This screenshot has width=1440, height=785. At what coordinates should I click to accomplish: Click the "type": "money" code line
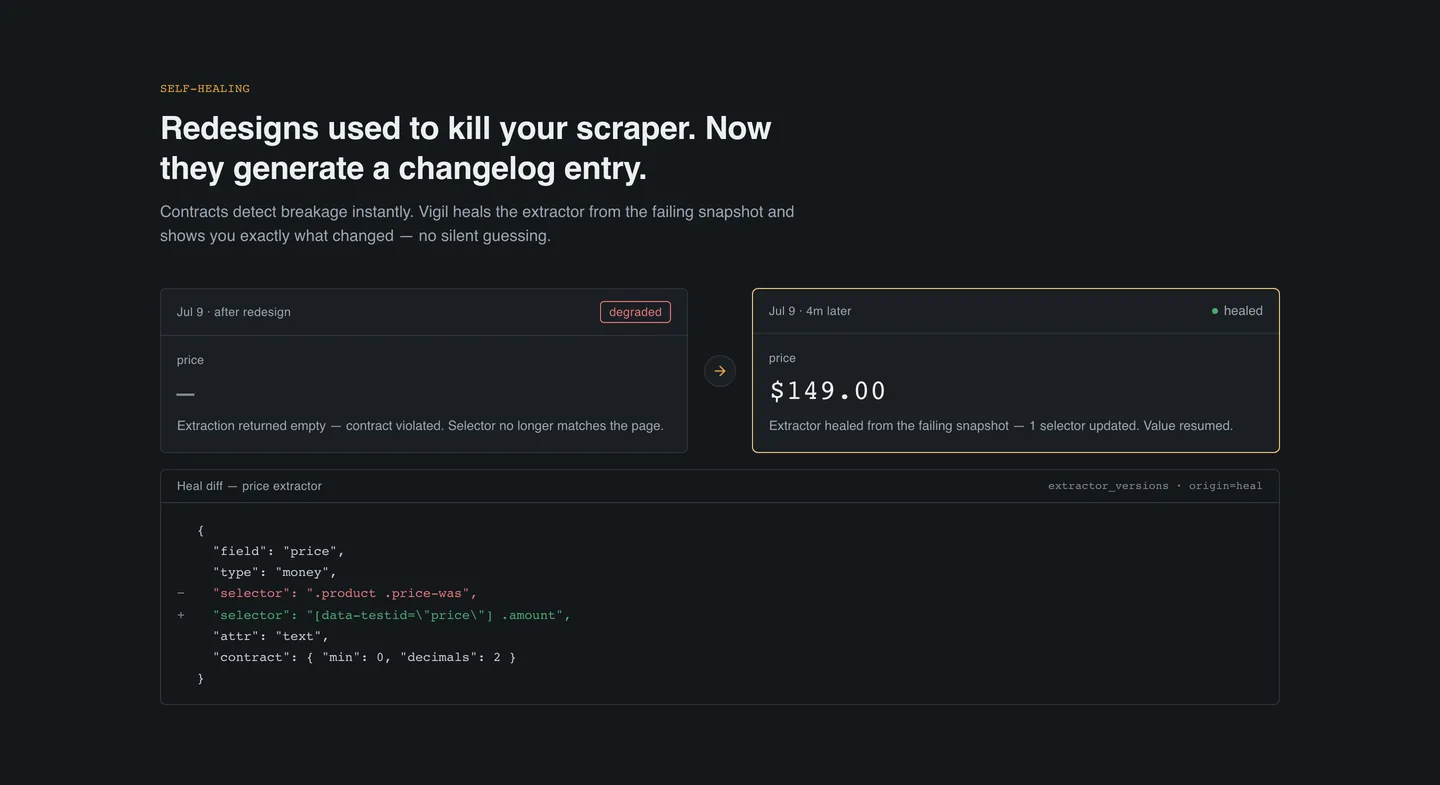275,572
